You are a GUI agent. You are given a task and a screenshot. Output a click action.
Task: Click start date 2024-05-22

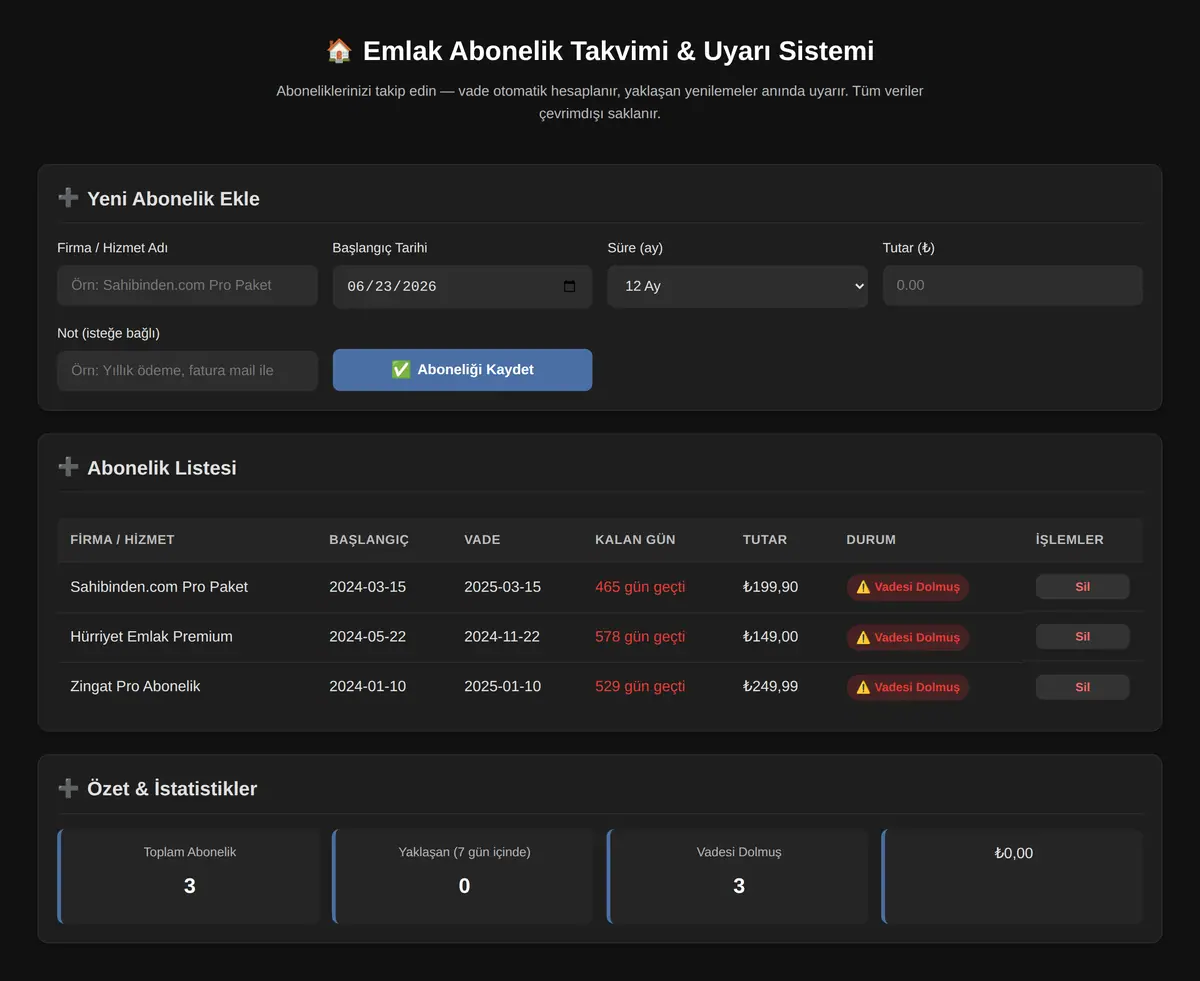[x=367, y=637]
